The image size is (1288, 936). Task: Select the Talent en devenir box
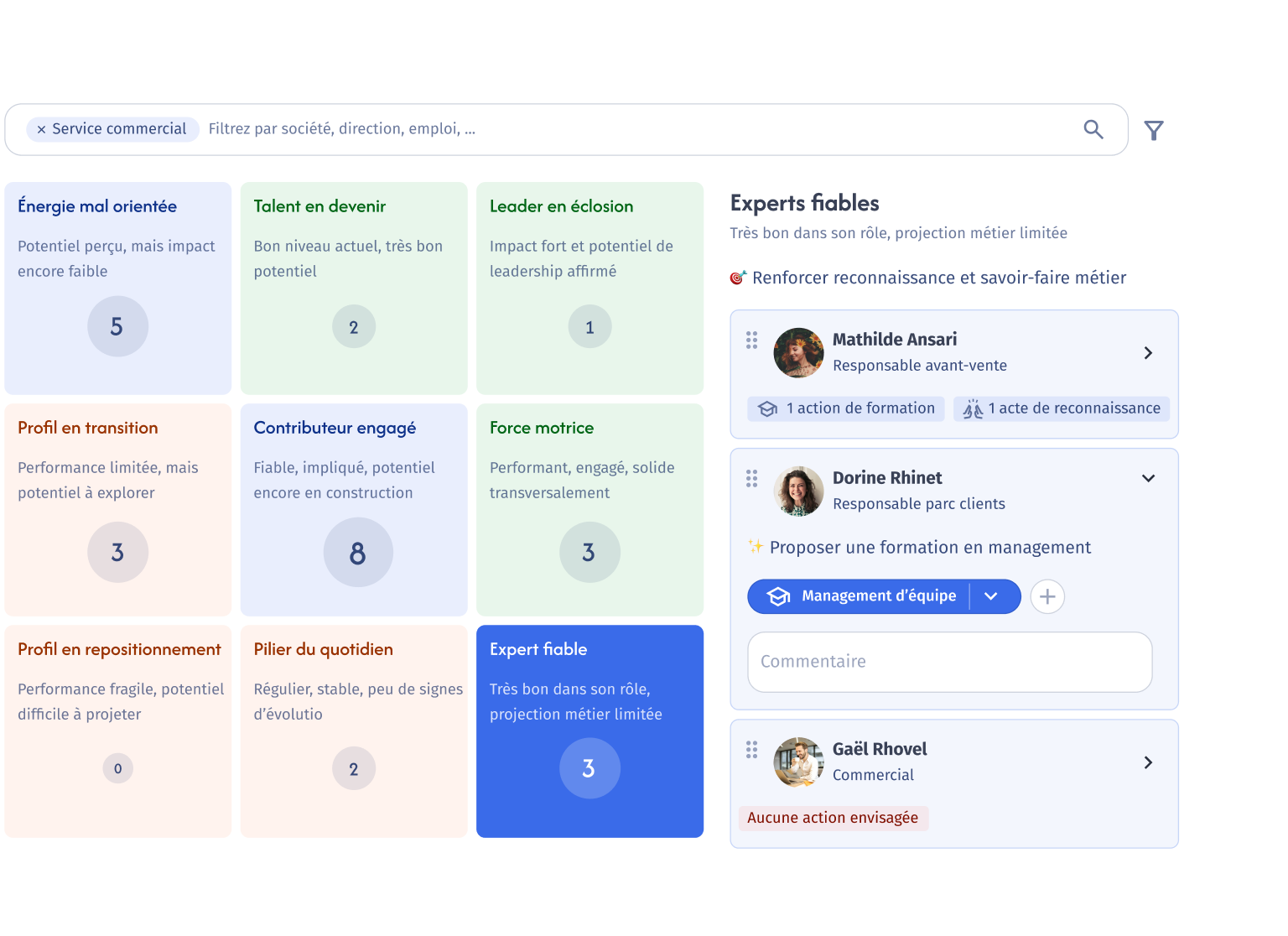(354, 288)
